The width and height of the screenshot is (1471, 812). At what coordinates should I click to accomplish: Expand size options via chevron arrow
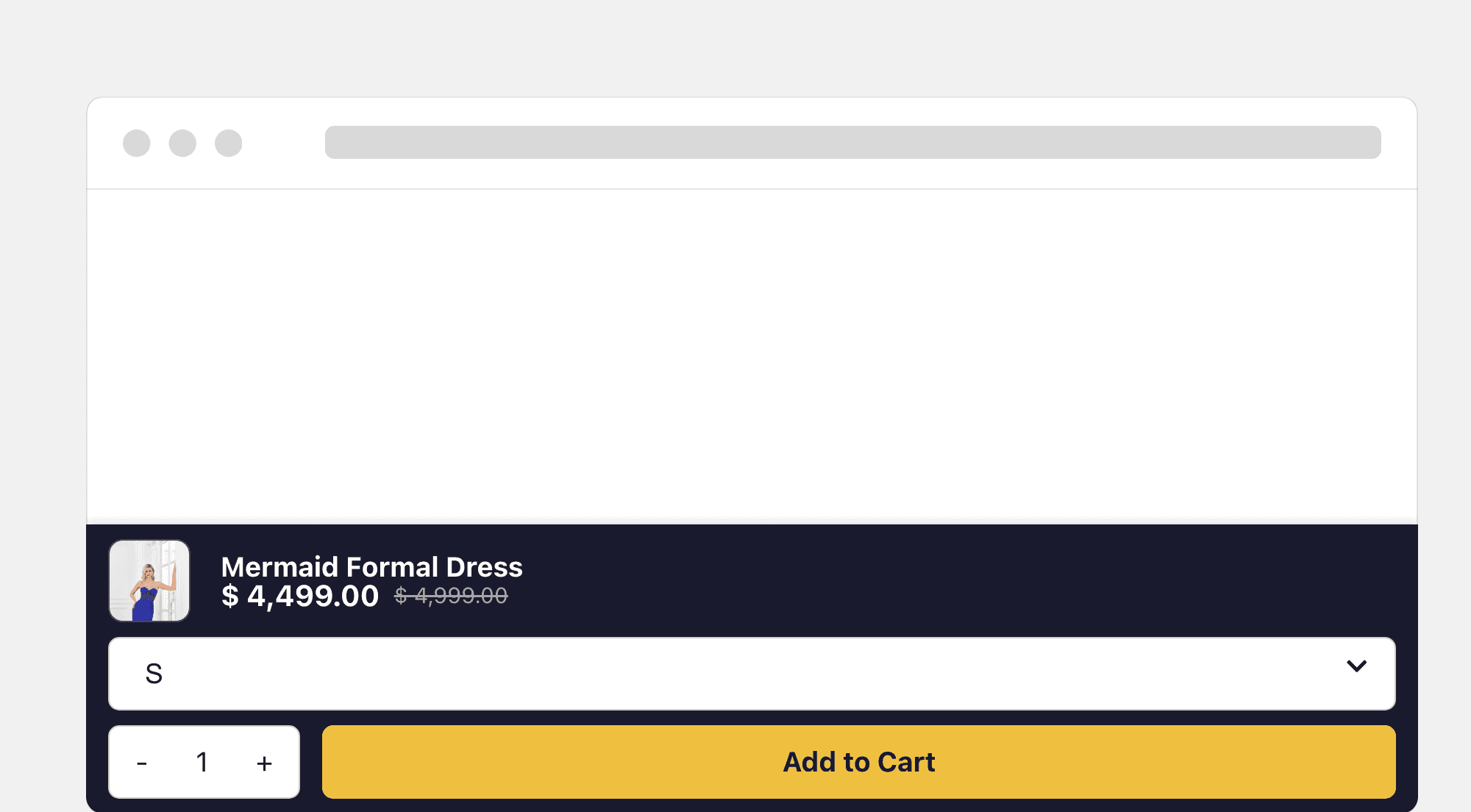click(1356, 666)
